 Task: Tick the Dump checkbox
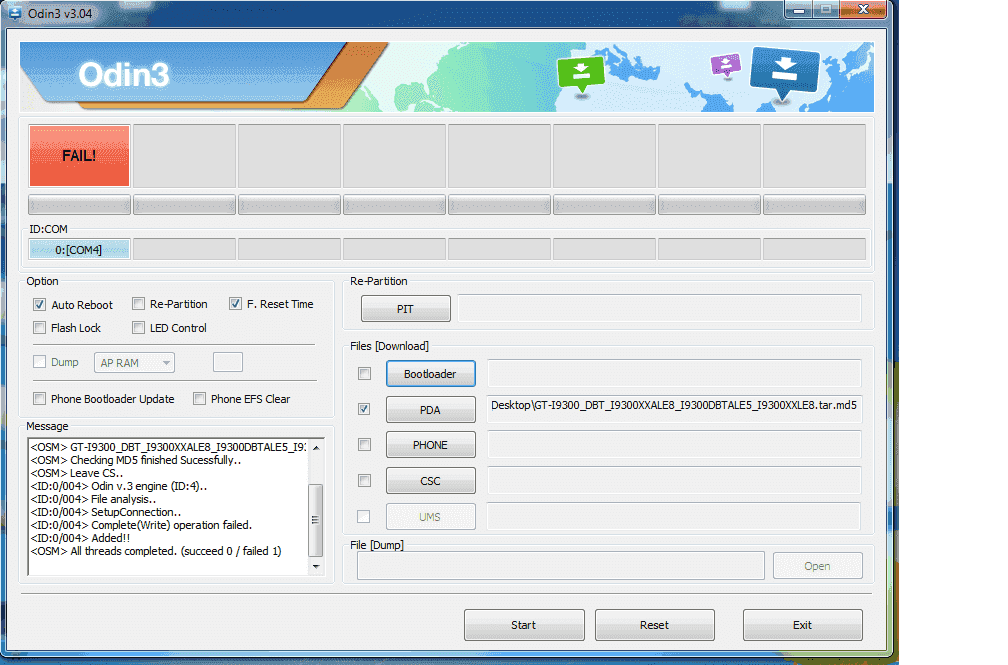40,362
